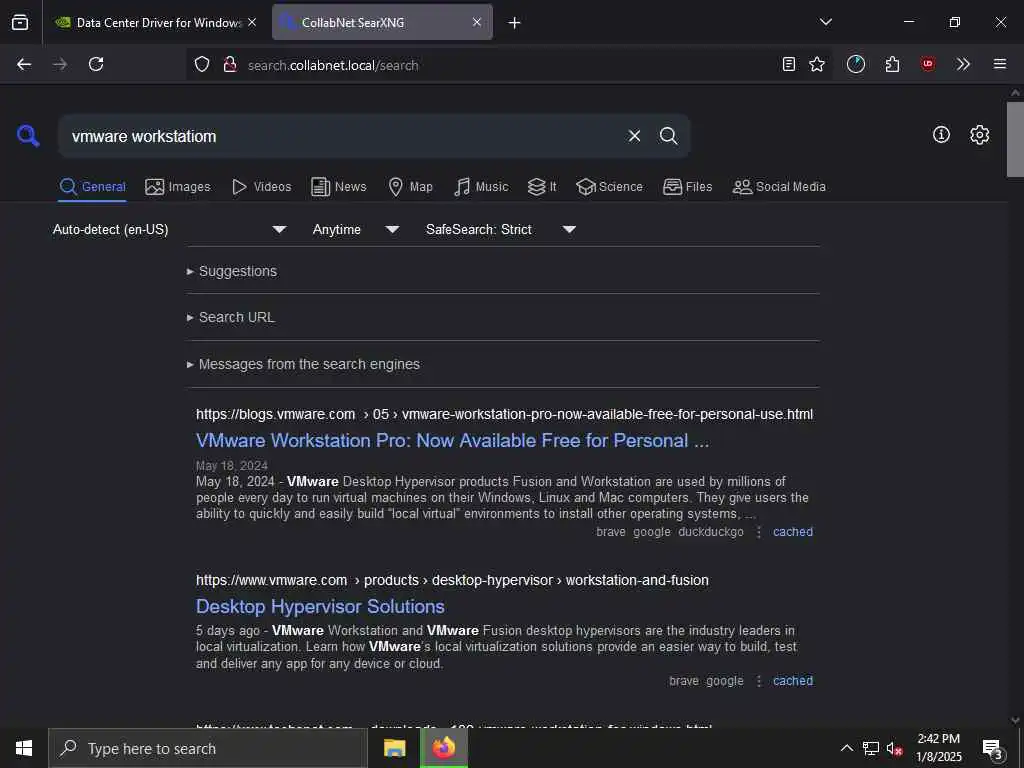Open File Explorer from taskbar

394,748
